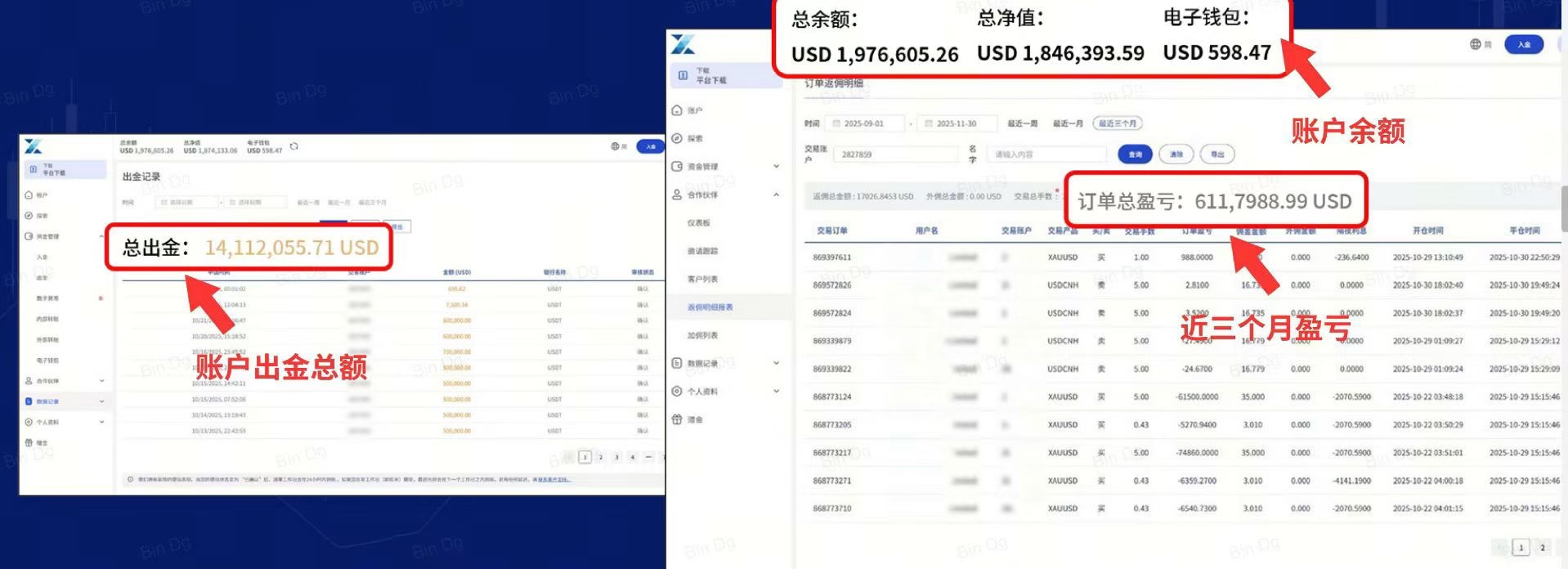Click the 导出 export button in right window
This screenshot has width=1568, height=569.
tap(1217, 155)
